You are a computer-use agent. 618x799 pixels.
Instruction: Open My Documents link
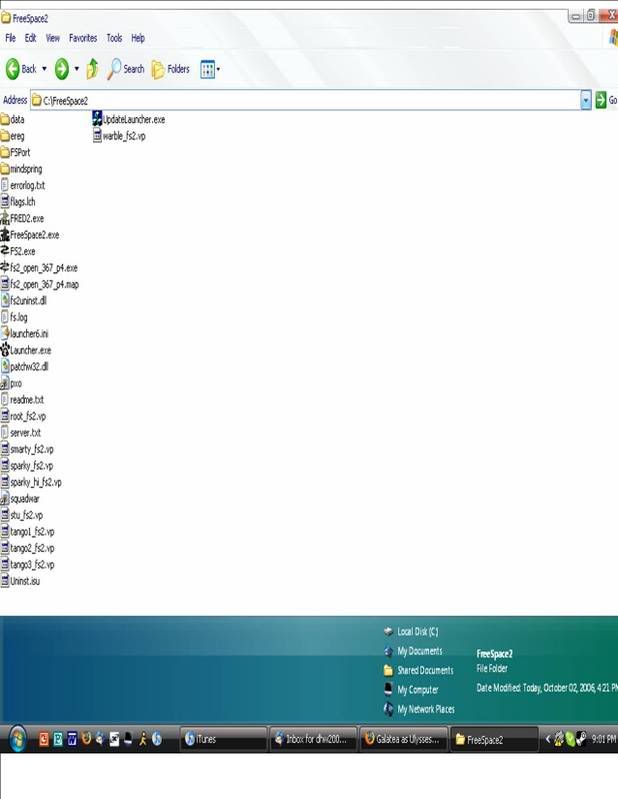point(413,651)
